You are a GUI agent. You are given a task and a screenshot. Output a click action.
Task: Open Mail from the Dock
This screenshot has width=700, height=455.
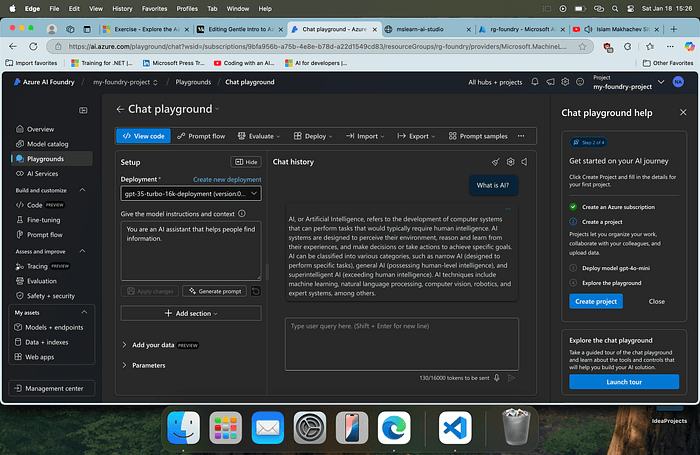pyautogui.click(x=267, y=427)
